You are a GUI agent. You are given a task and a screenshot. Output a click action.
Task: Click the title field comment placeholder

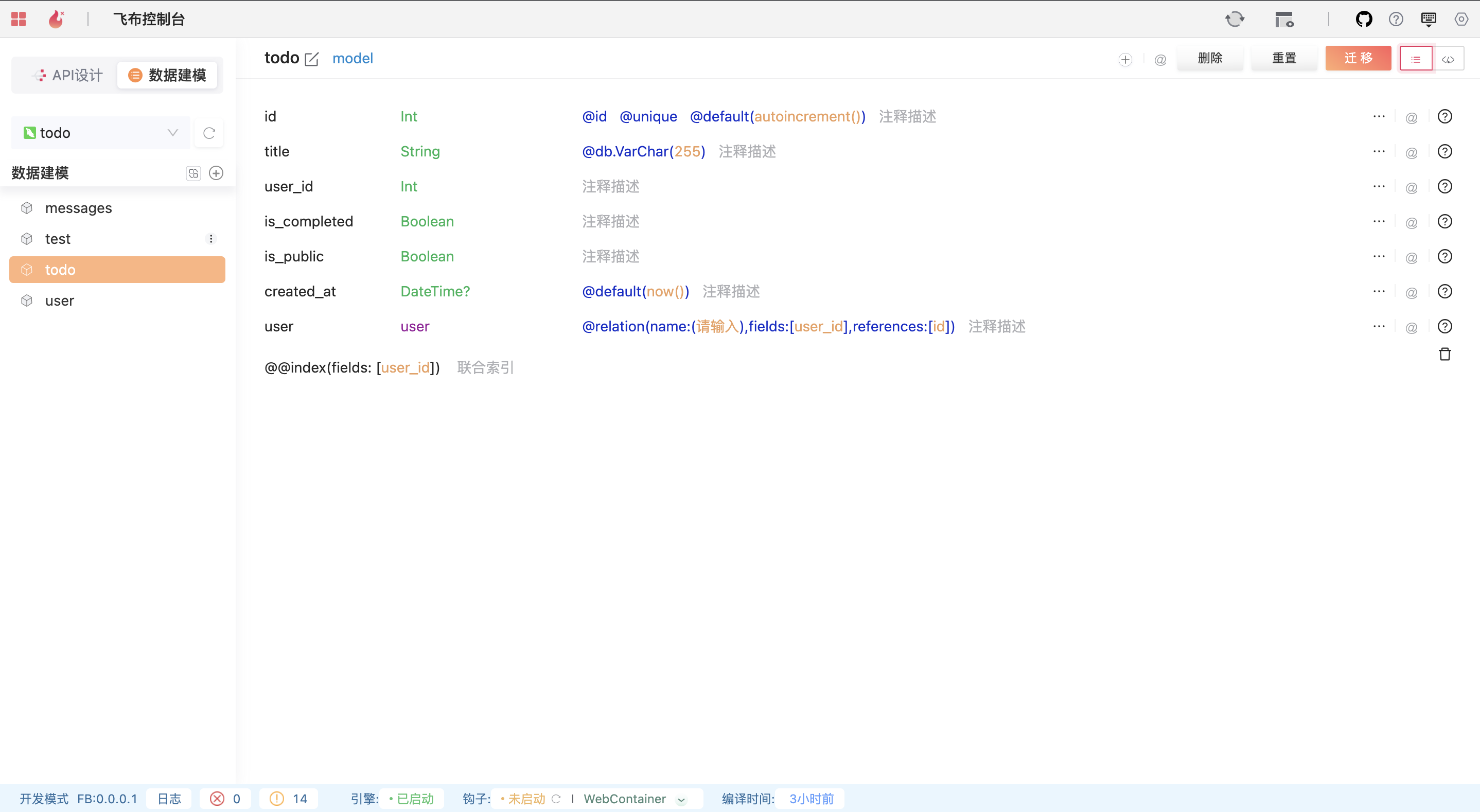pos(747,151)
